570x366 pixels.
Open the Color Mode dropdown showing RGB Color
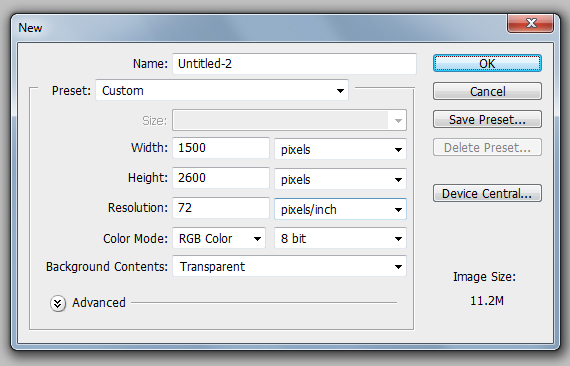click(x=219, y=238)
